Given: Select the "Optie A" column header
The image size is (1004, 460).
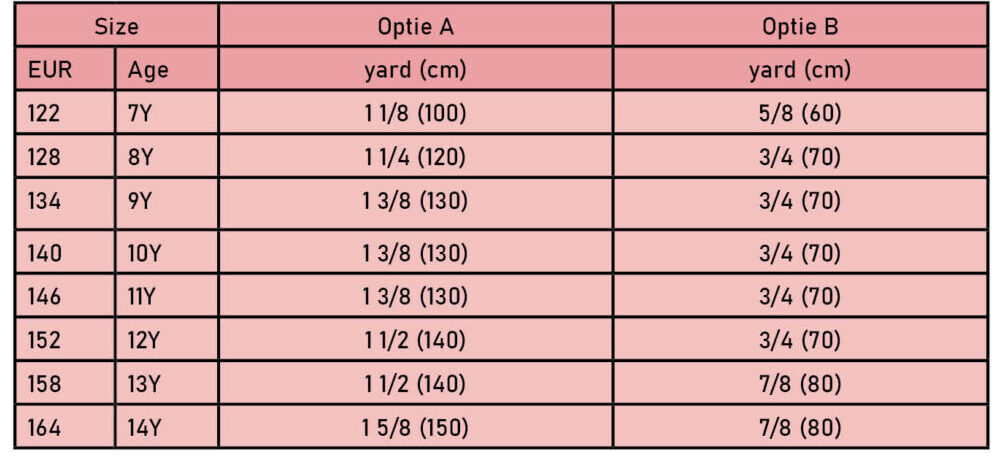Looking at the screenshot, I should click(415, 27).
